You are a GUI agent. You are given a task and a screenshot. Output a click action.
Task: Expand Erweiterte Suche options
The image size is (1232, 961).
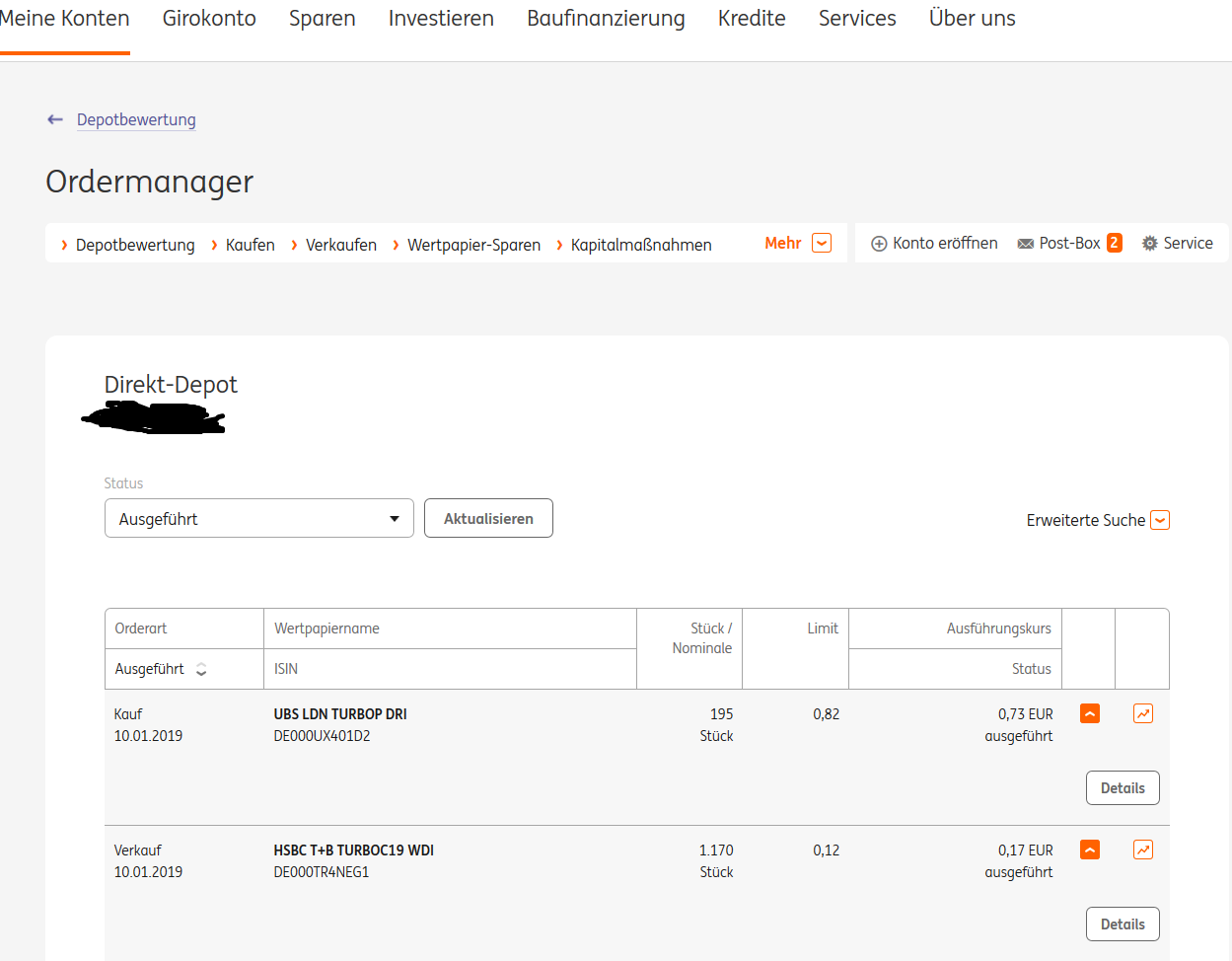coord(1098,520)
